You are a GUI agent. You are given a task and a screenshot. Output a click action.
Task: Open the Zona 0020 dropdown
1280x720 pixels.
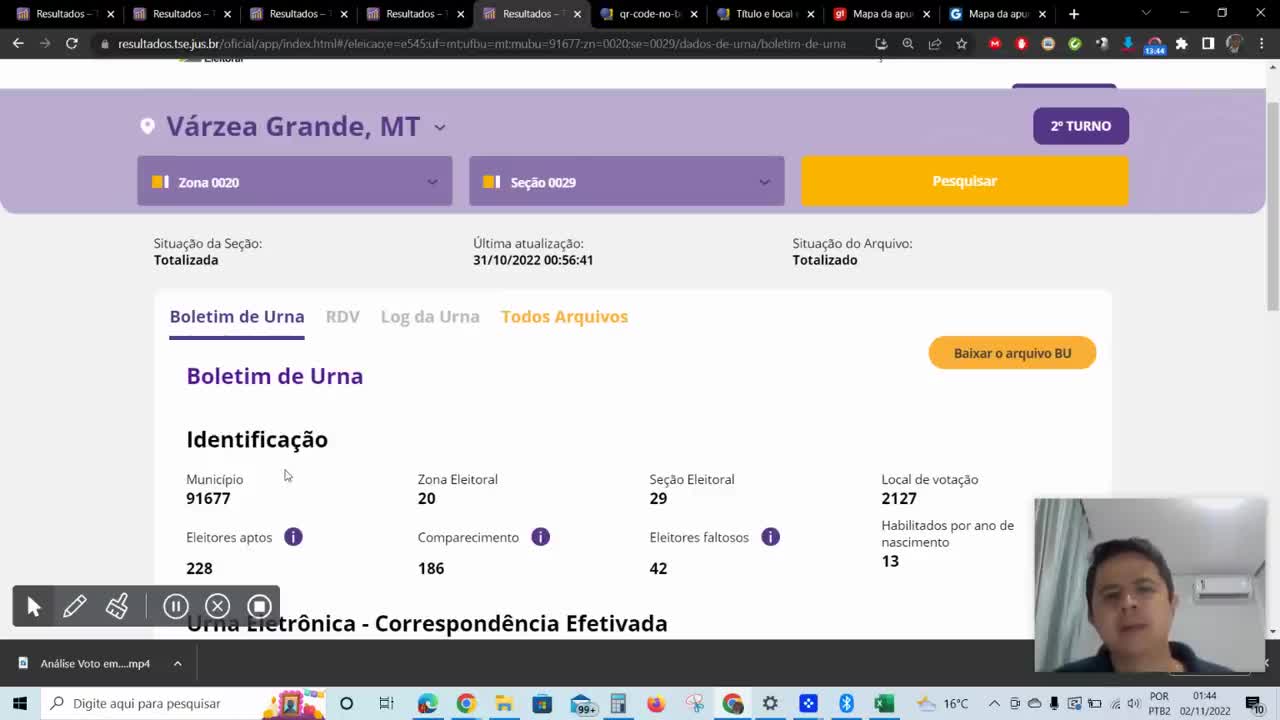pyautogui.click(x=295, y=181)
